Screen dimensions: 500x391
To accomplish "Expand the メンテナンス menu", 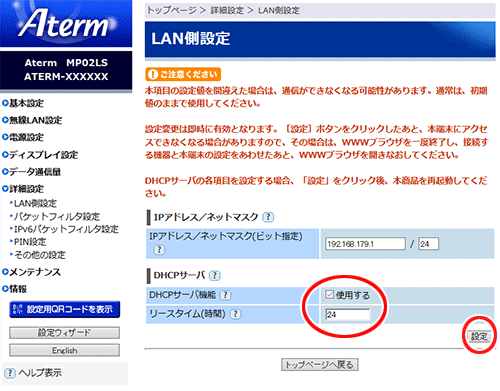I will (32, 272).
